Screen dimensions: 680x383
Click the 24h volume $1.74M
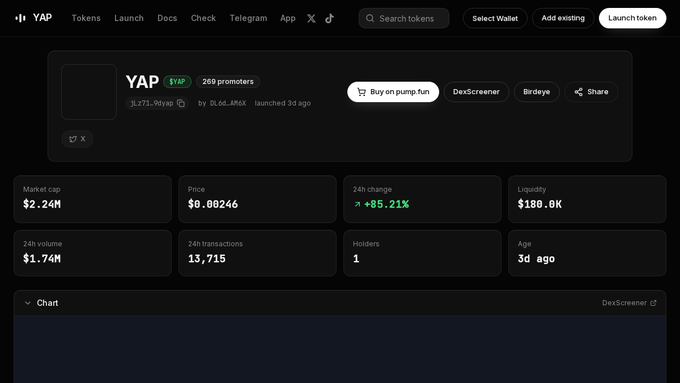coord(42,259)
